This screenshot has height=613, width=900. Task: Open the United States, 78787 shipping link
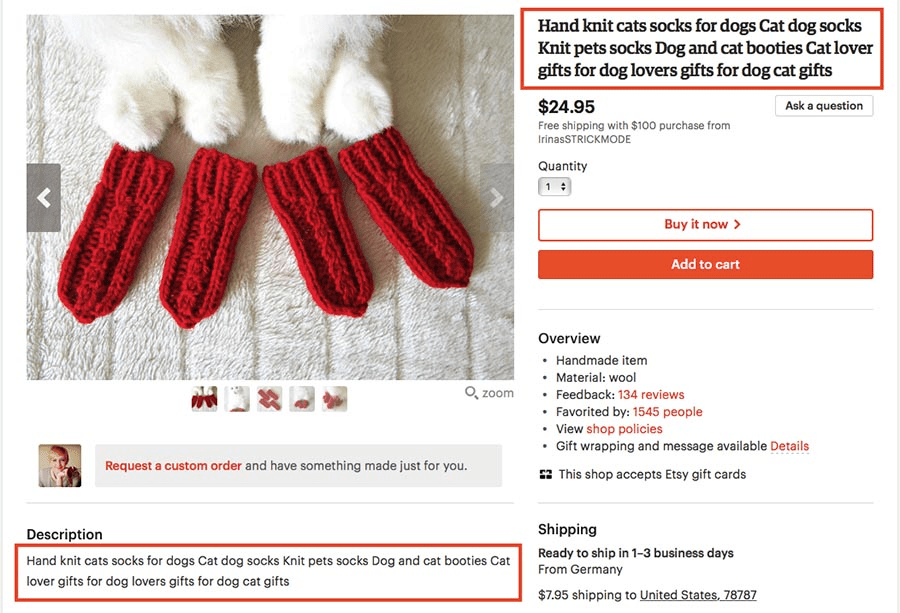click(697, 594)
